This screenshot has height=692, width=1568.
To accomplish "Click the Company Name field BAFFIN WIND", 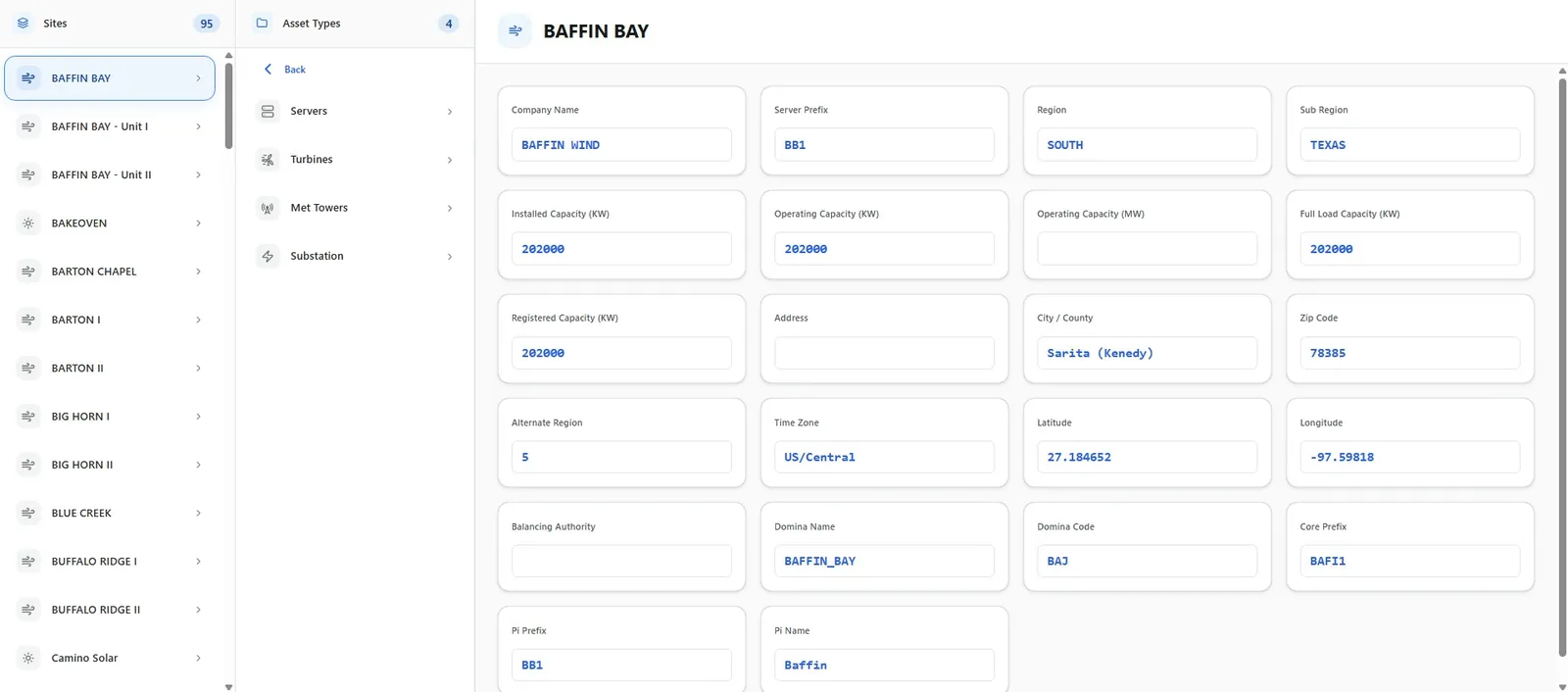I will click(621, 144).
